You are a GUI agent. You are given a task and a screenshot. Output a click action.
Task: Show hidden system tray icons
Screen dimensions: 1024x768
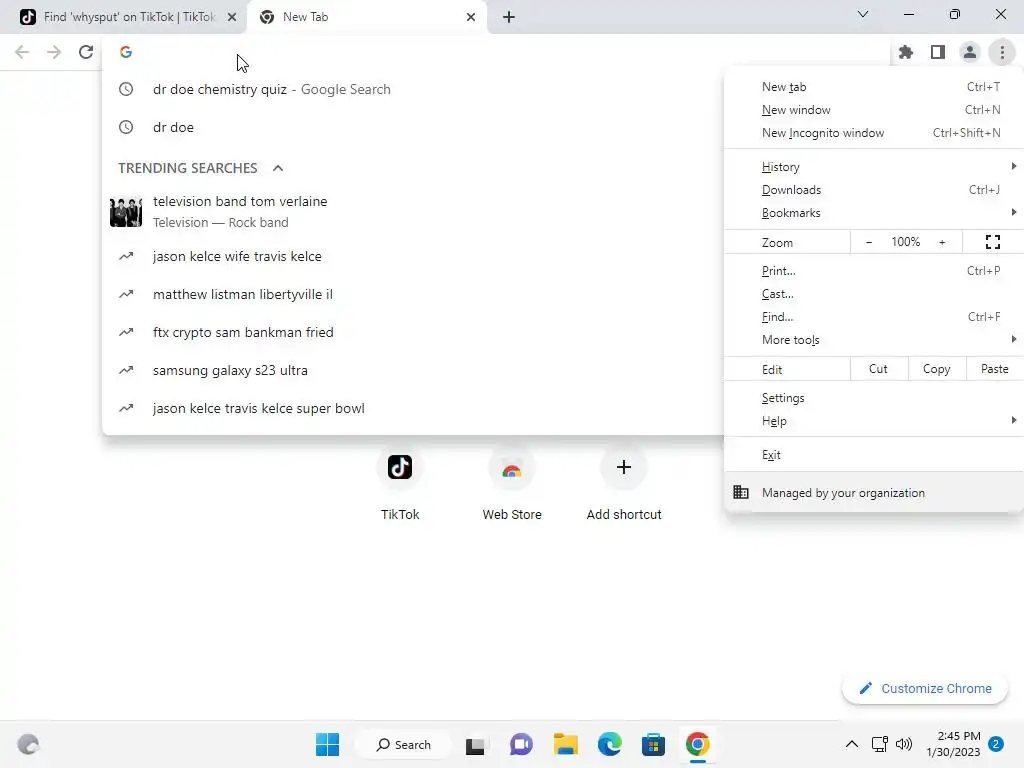(x=852, y=744)
